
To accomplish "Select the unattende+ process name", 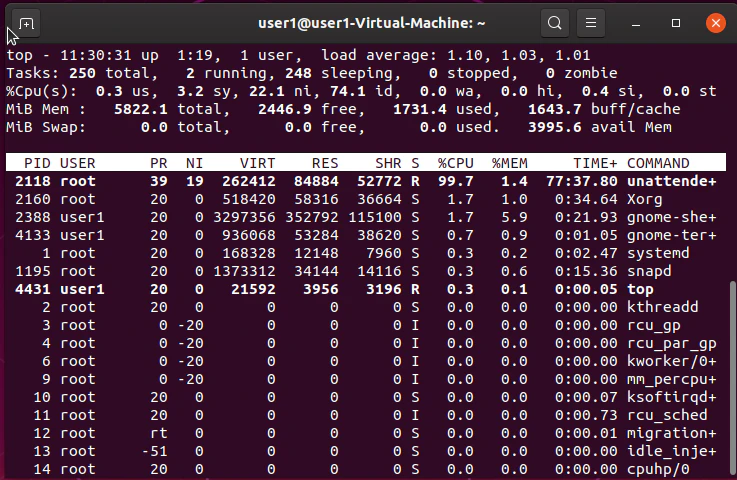I will pyautogui.click(x=672, y=181).
